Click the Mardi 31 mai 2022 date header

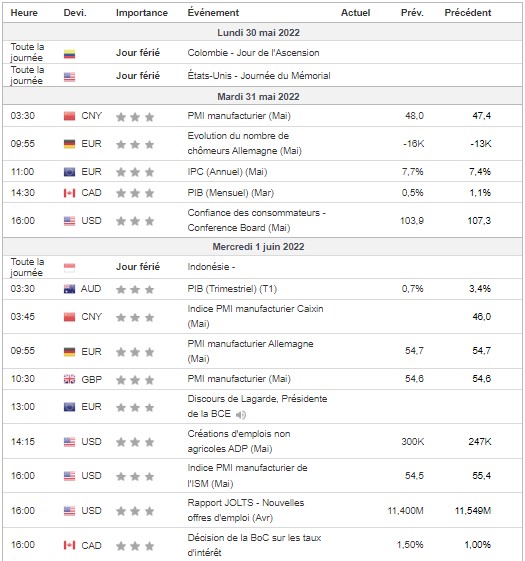[258, 97]
